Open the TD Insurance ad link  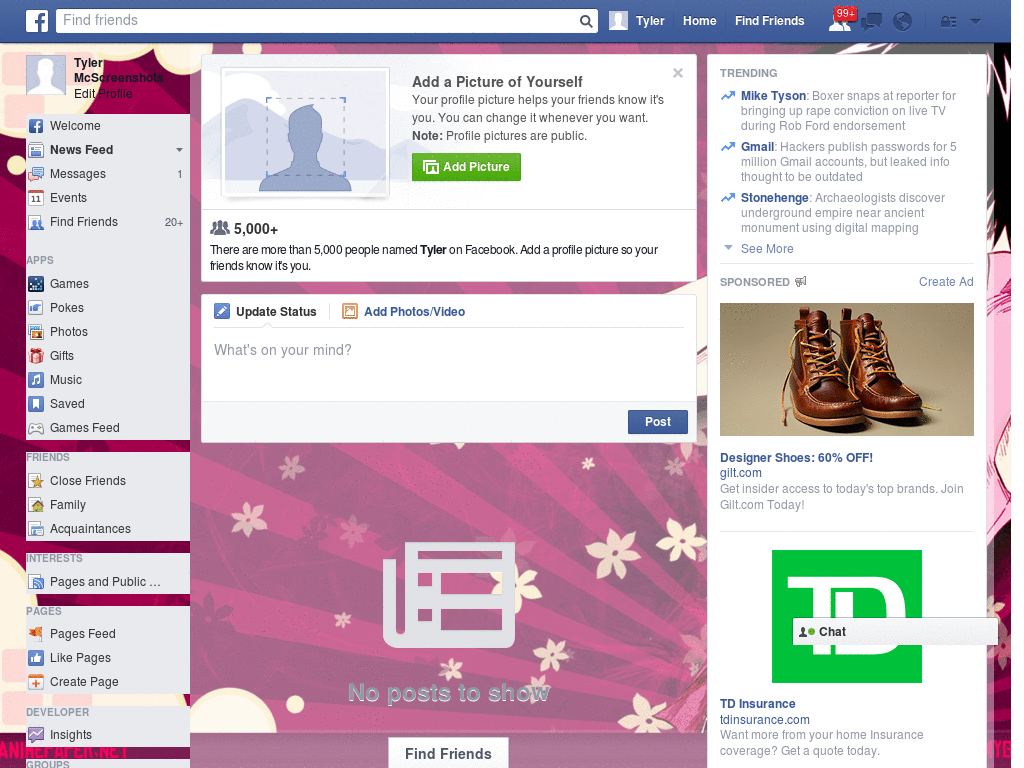point(758,704)
